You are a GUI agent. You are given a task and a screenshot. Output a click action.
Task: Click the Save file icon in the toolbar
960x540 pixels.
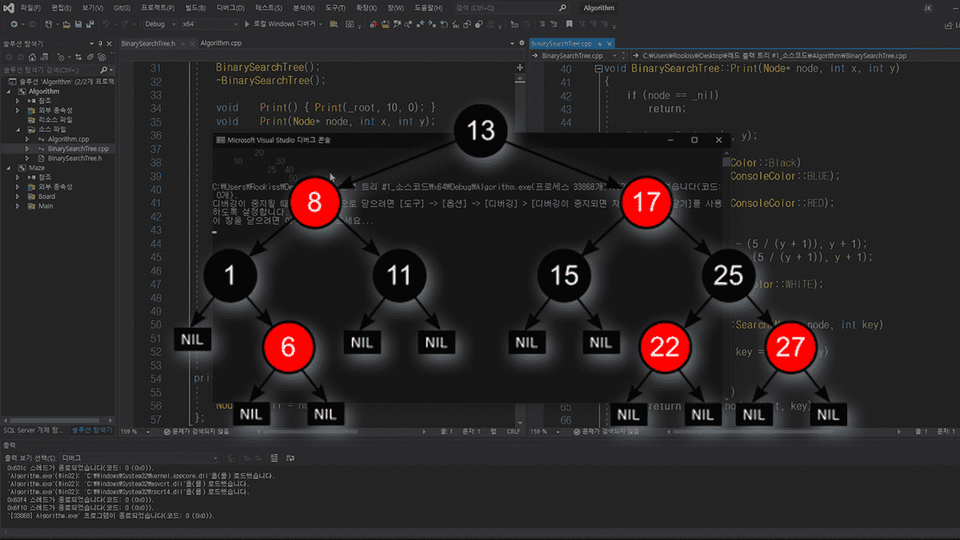[78, 24]
